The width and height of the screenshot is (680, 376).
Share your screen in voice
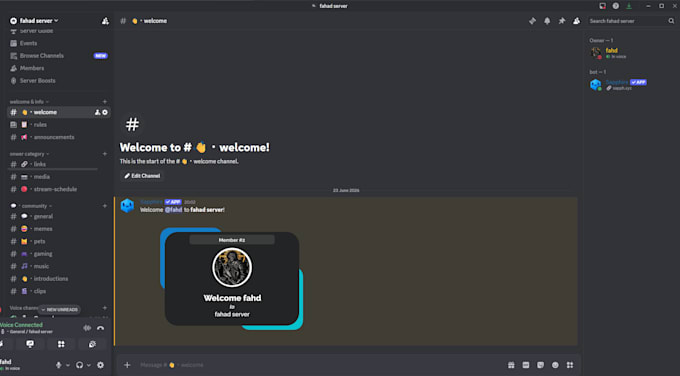coord(30,344)
